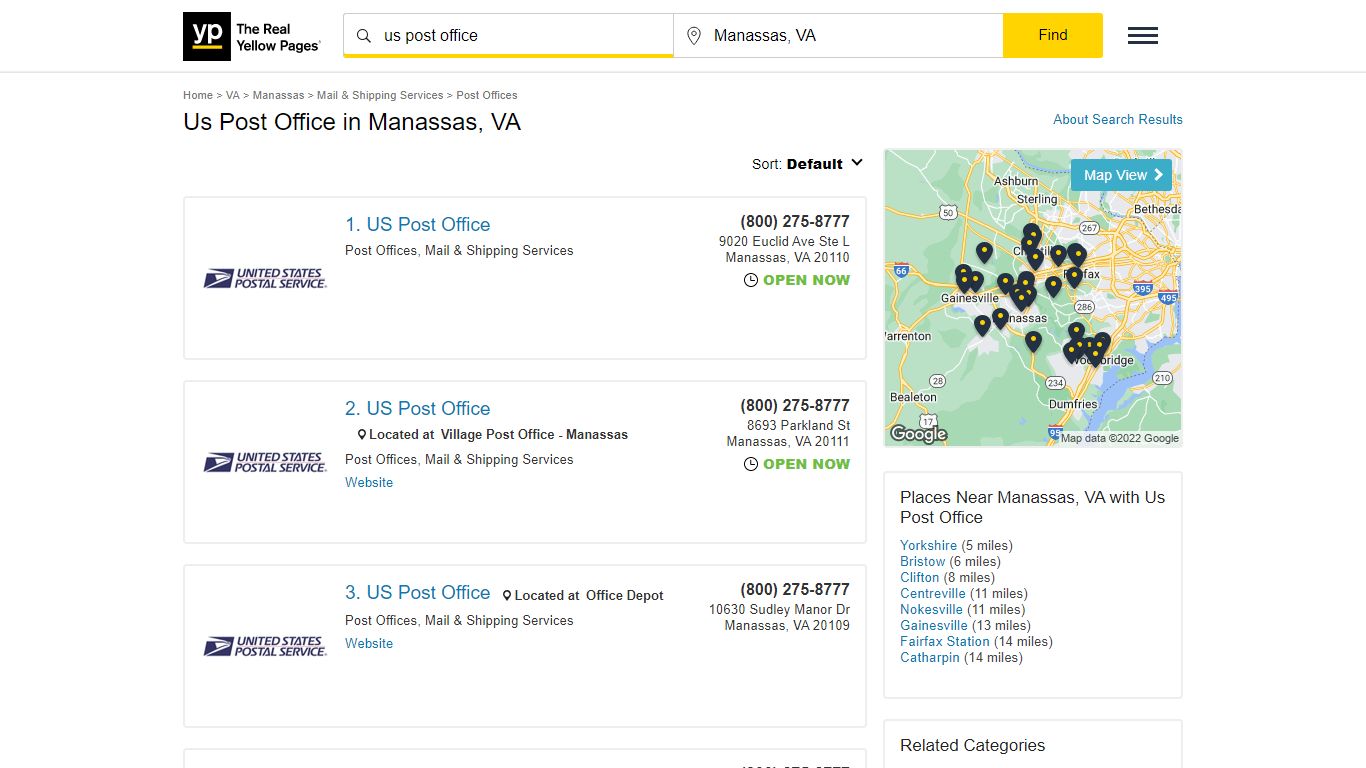The height and width of the screenshot is (768, 1366).
Task: Open Yorkshire nearby place
Action: (x=928, y=545)
